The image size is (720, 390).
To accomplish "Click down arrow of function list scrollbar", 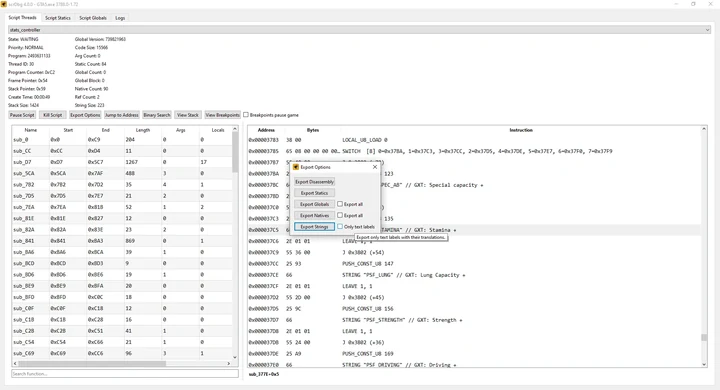I will (x=235, y=357).
